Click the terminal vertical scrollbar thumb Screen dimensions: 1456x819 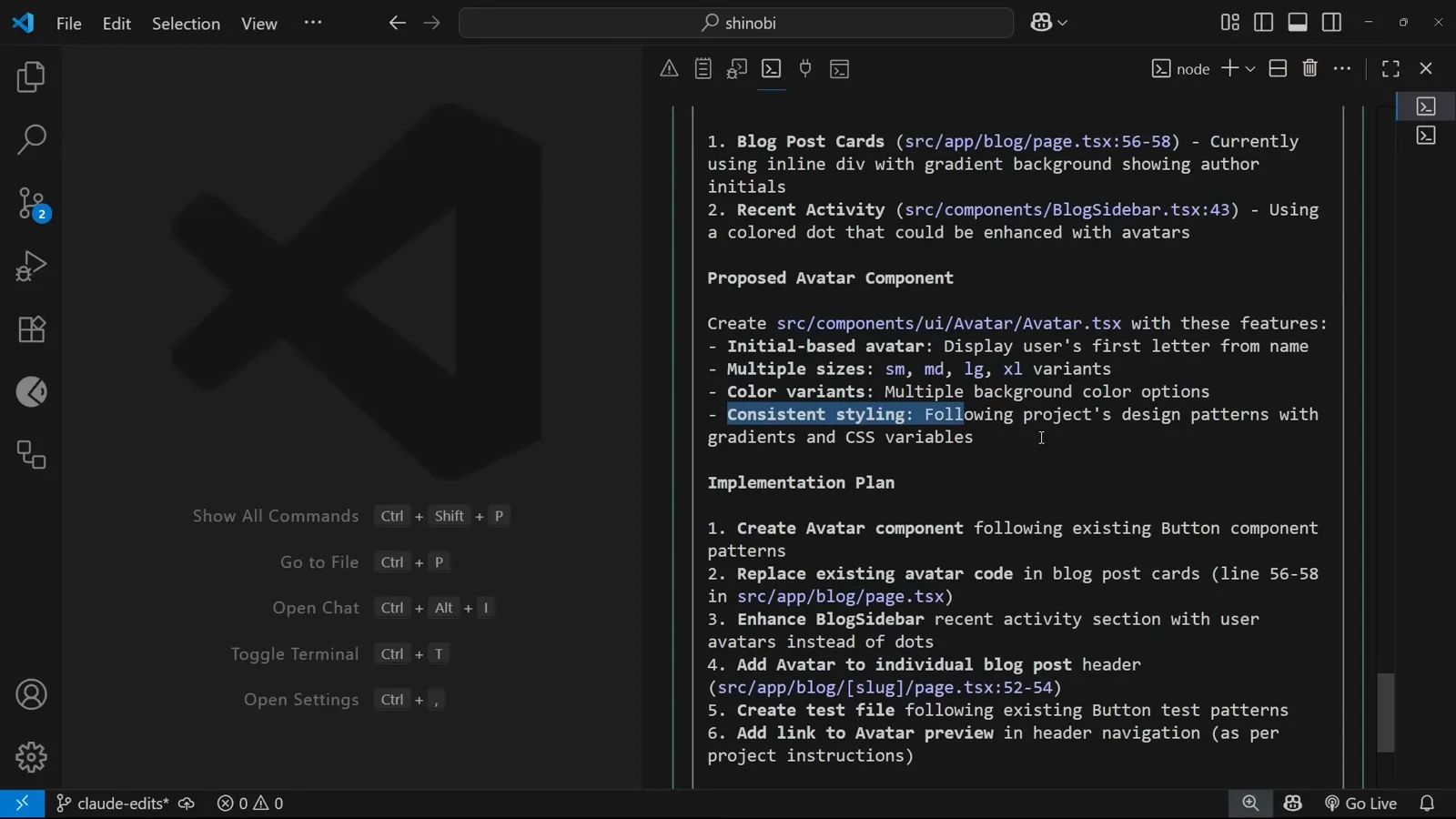tap(1386, 713)
